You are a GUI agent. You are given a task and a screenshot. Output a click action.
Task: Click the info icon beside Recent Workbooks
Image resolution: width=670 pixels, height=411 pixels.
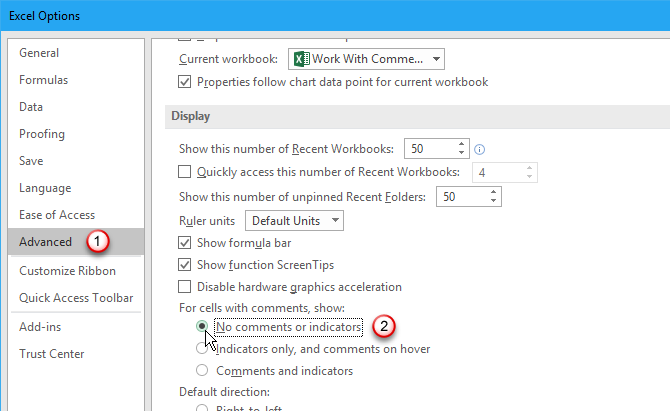point(480,149)
